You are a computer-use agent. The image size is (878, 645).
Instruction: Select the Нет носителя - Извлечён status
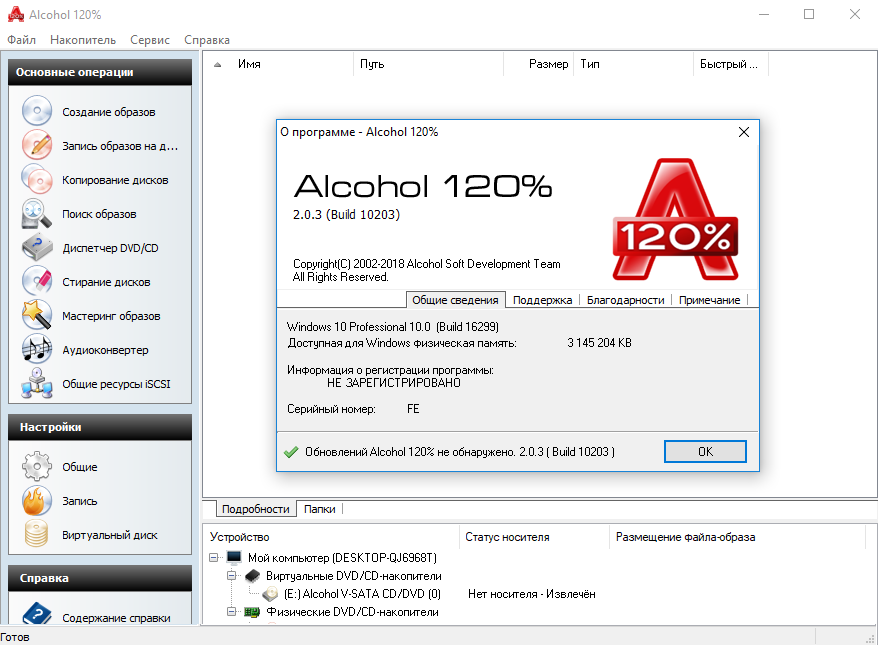pyautogui.click(x=531, y=593)
